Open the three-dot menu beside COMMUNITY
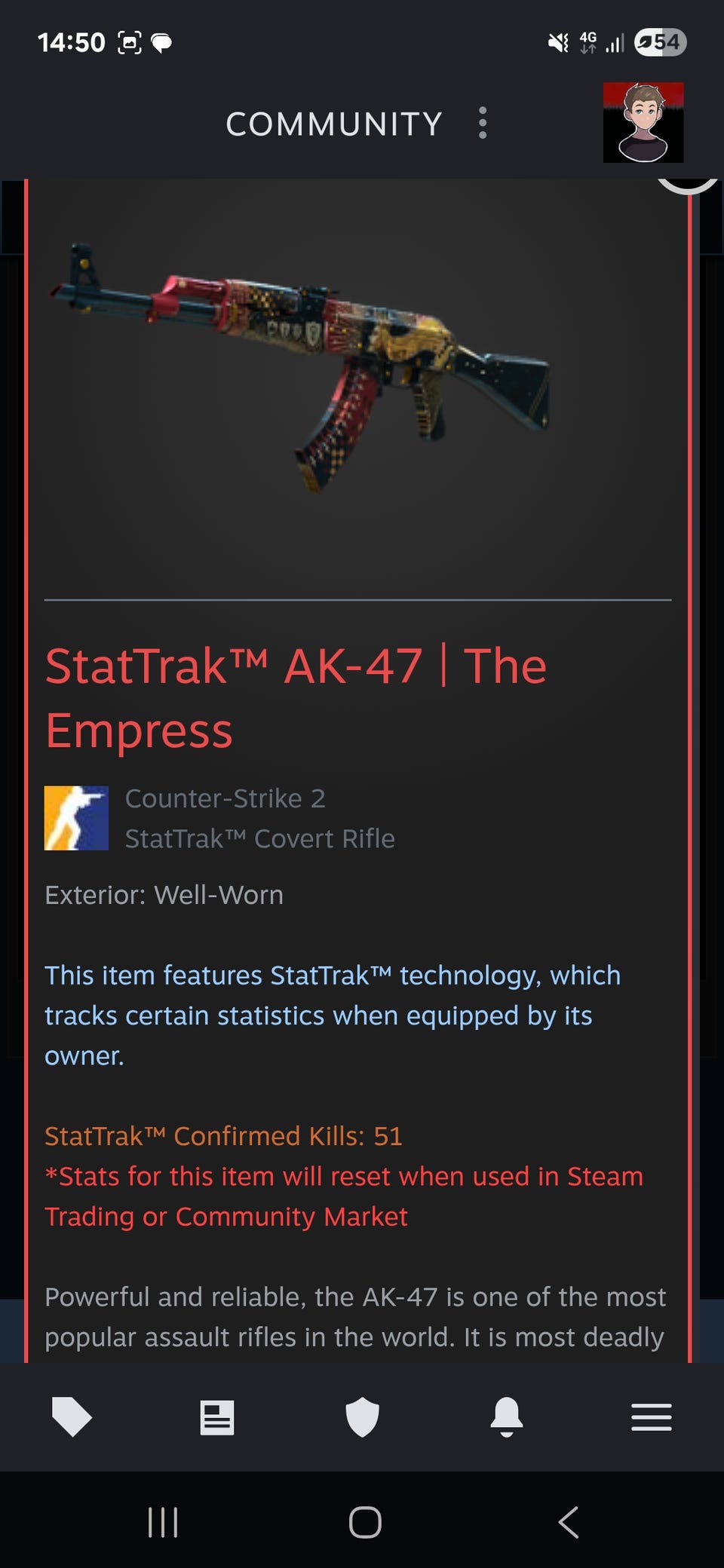 [483, 123]
